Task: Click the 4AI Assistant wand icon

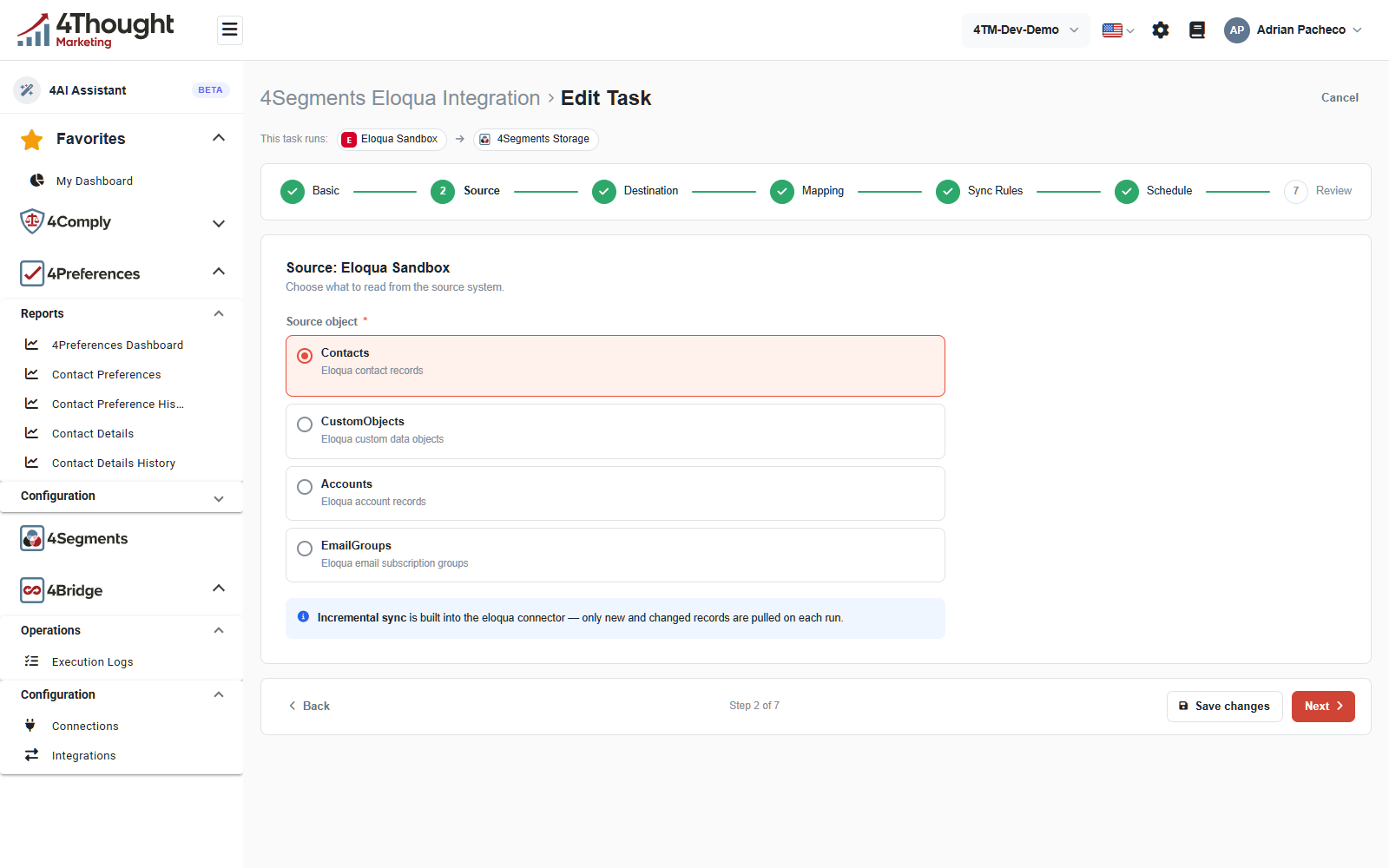Action: 27,90
